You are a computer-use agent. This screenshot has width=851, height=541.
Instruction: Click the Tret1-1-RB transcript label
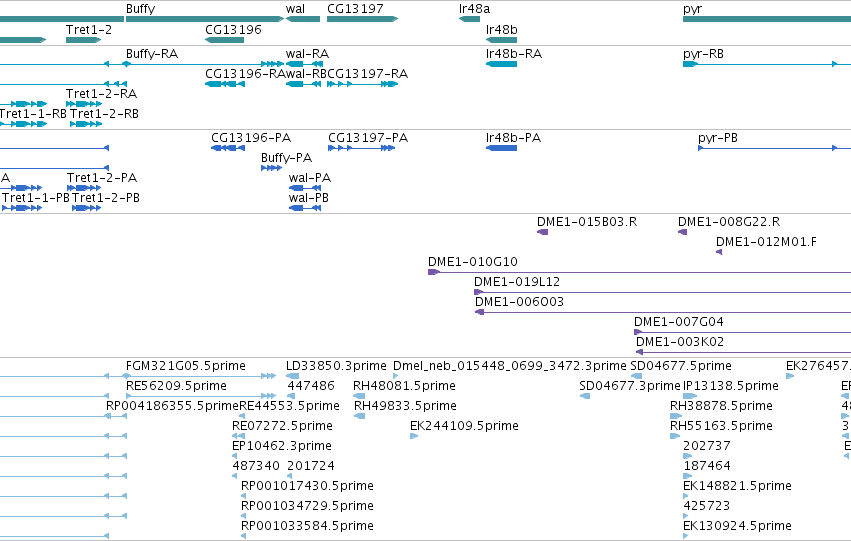[33, 114]
